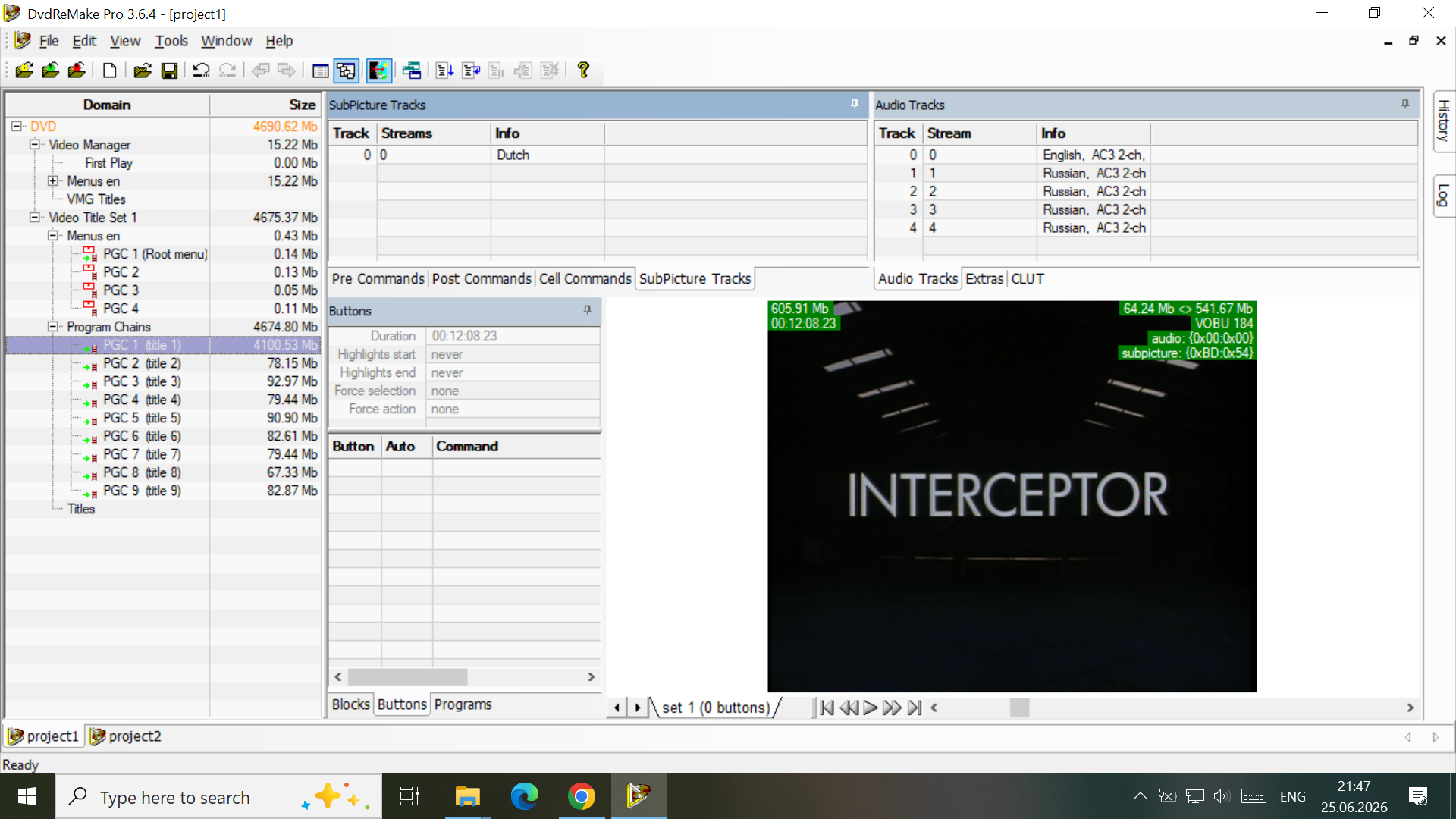Click right arrow of Buttons table scrollbar
This screenshot has width=1456, height=819.
click(x=591, y=676)
